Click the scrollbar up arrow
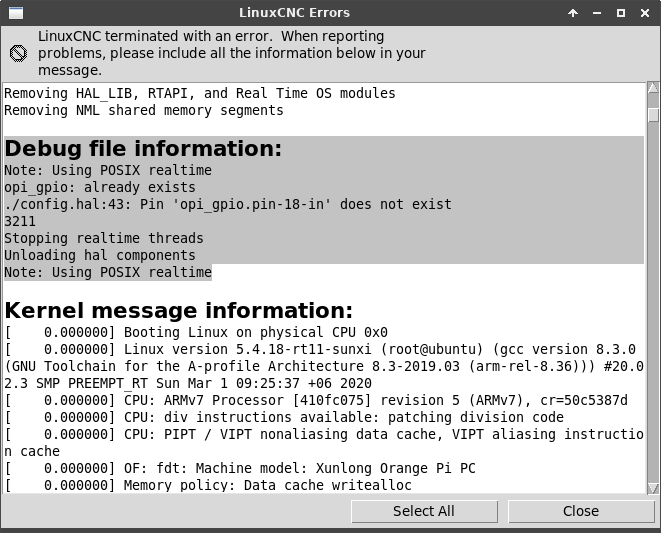Screen dimensions: 661x533 (x=653, y=88)
